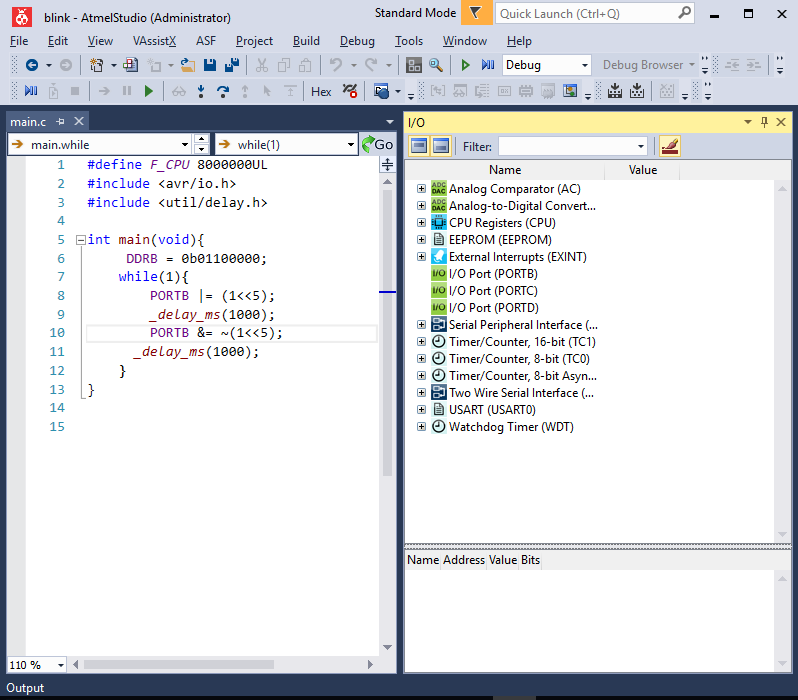This screenshot has height=700, width=798.
Task: Open the Tools menu
Action: tap(409, 41)
